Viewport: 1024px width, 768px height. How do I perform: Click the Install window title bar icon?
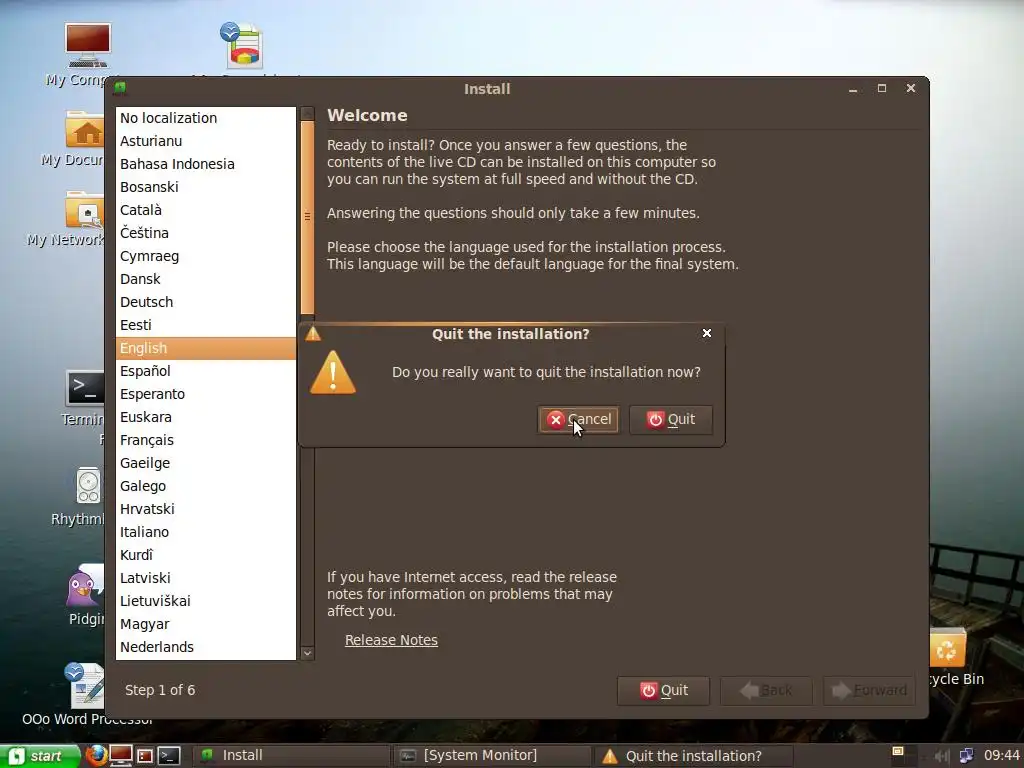(x=120, y=88)
